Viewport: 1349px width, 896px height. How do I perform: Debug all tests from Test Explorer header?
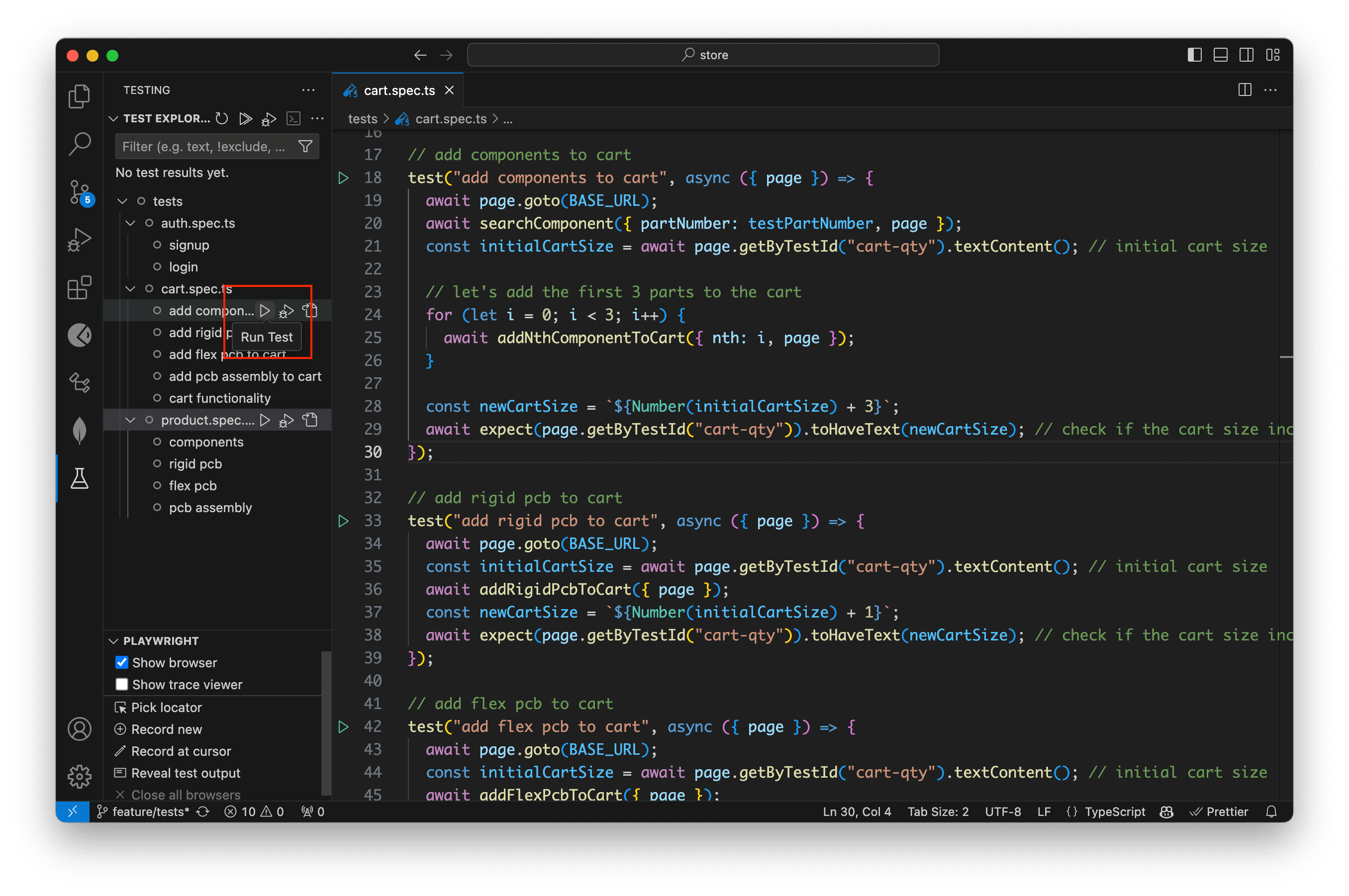tap(269, 118)
